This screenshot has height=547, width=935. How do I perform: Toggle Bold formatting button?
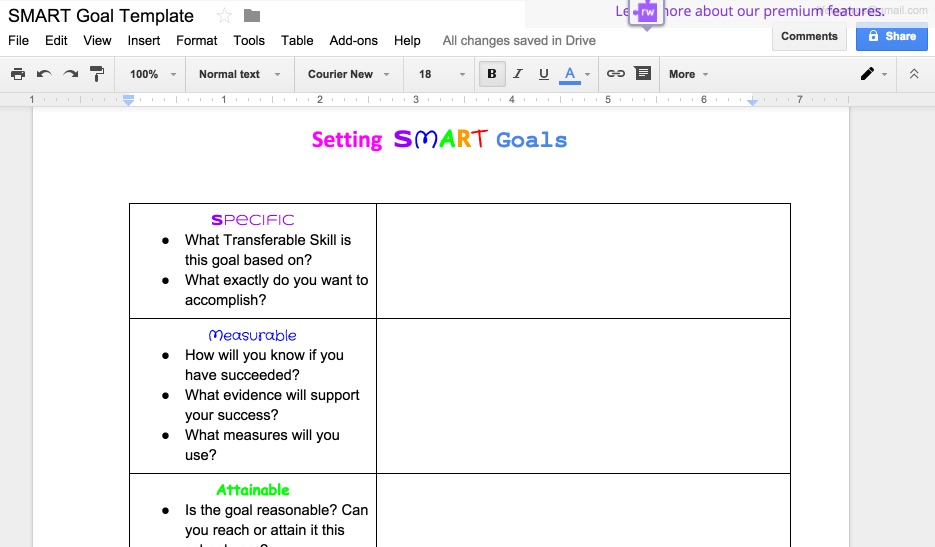point(492,73)
